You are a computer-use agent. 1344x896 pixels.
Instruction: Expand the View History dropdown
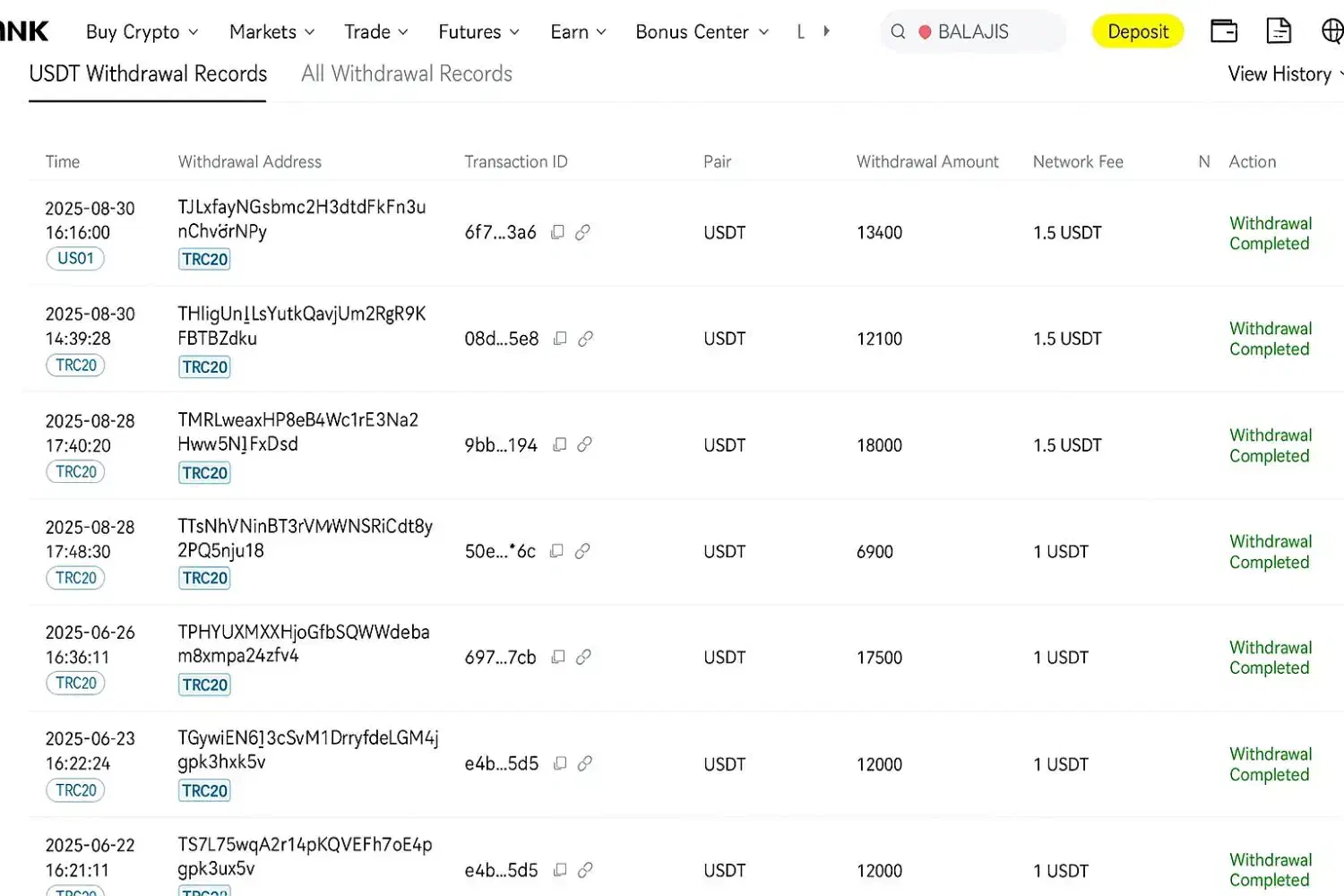point(1284,74)
